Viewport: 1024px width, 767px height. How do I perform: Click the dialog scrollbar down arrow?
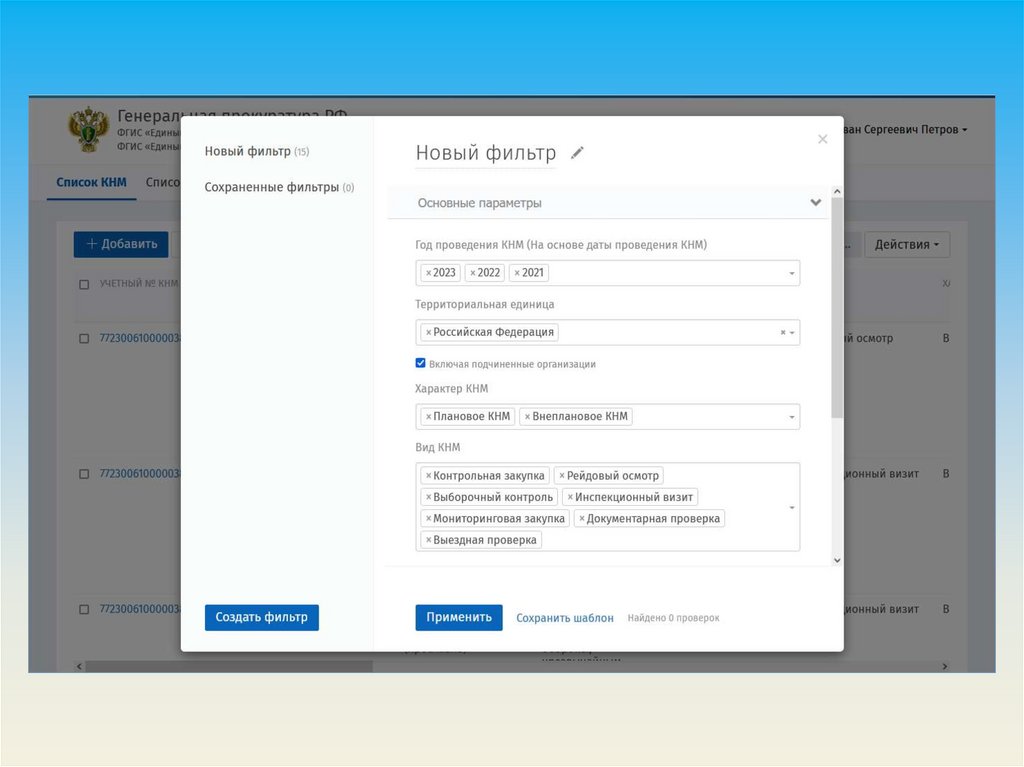pyautogui.click(x=837, y=561)
